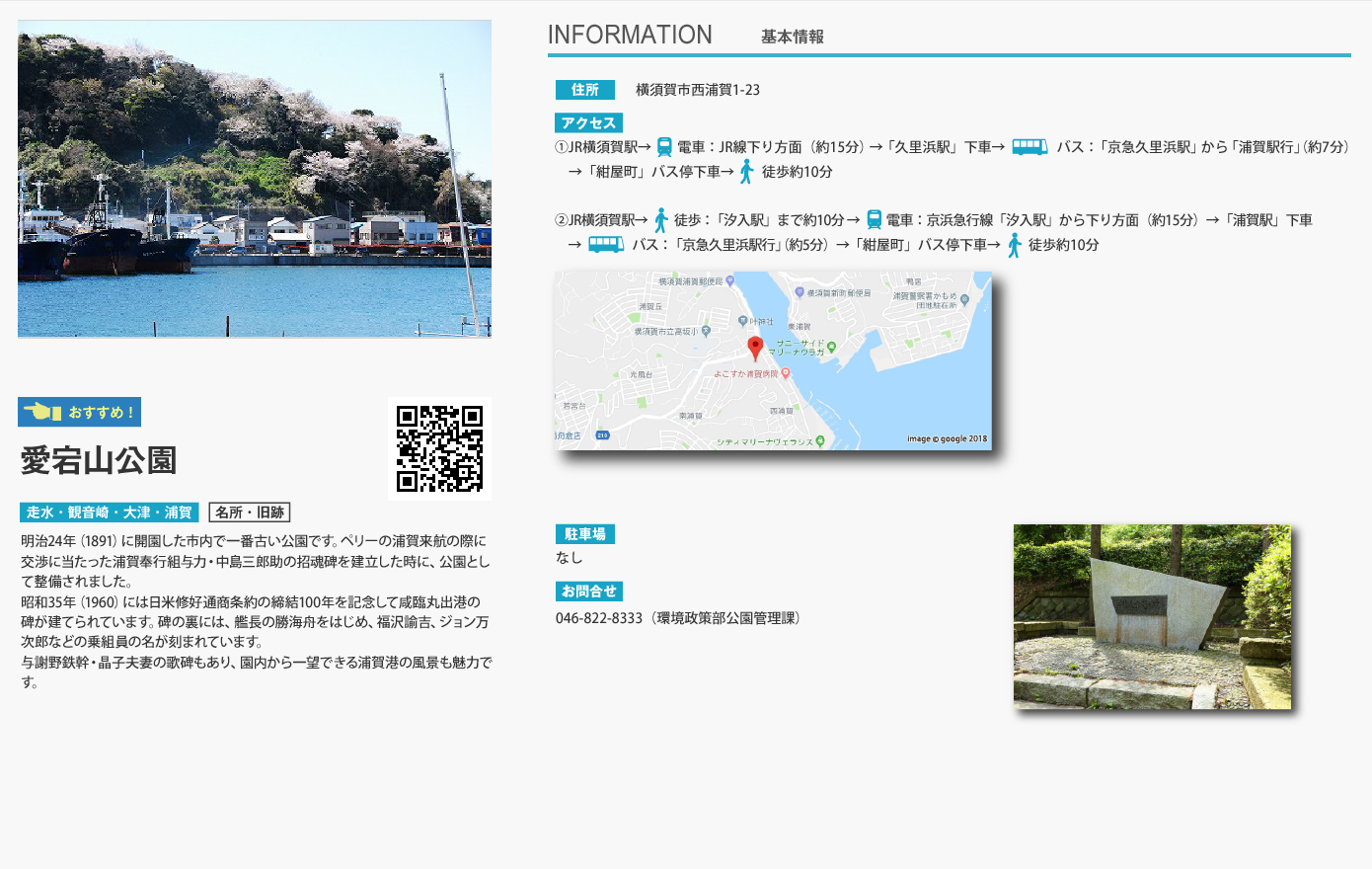Click the お問合せ section label
The image size is (1372, 869).
pyautogui.click(x=588, y=592)
